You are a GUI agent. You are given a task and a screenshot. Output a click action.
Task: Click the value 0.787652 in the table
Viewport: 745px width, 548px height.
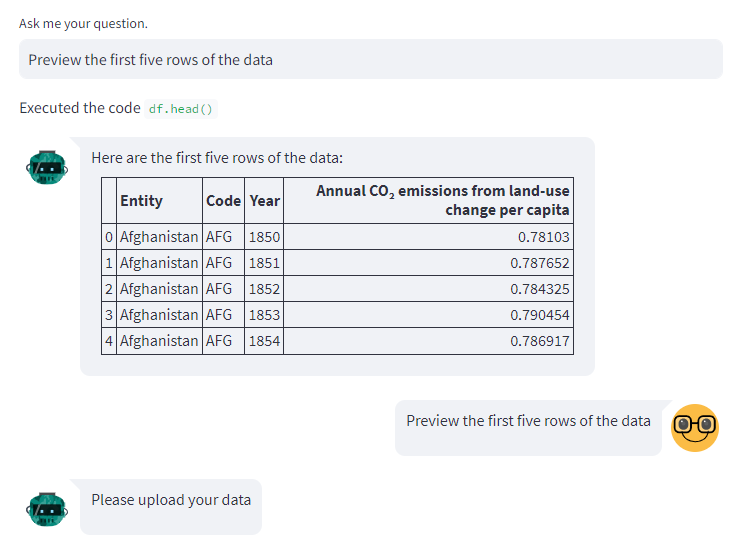point(540,263)
